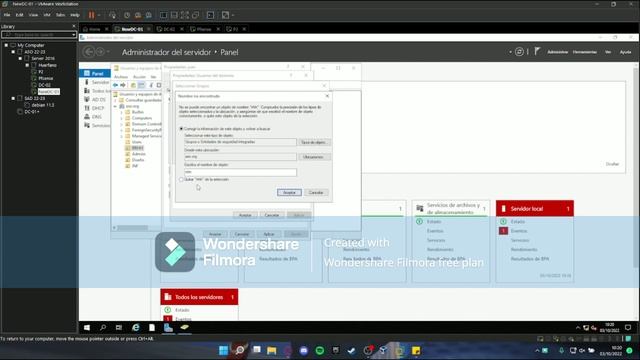Viewport: 640px width, 360px height.
Task: Expand Domain Controllers node in AD tree
Action: [121, 124]
